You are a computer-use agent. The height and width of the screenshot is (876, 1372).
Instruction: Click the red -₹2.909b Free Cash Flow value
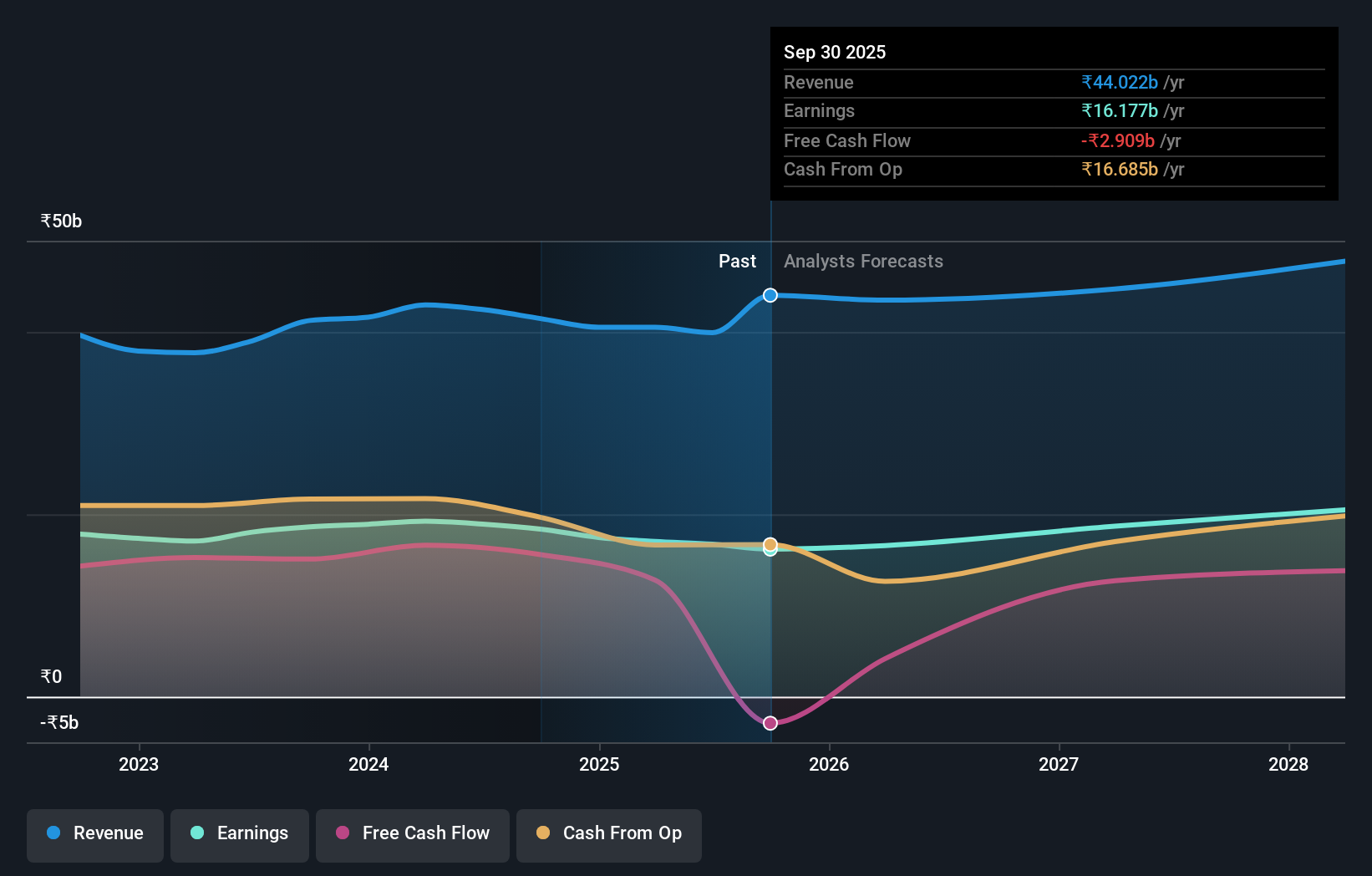pyautogui.click(x=1116, y=140)
